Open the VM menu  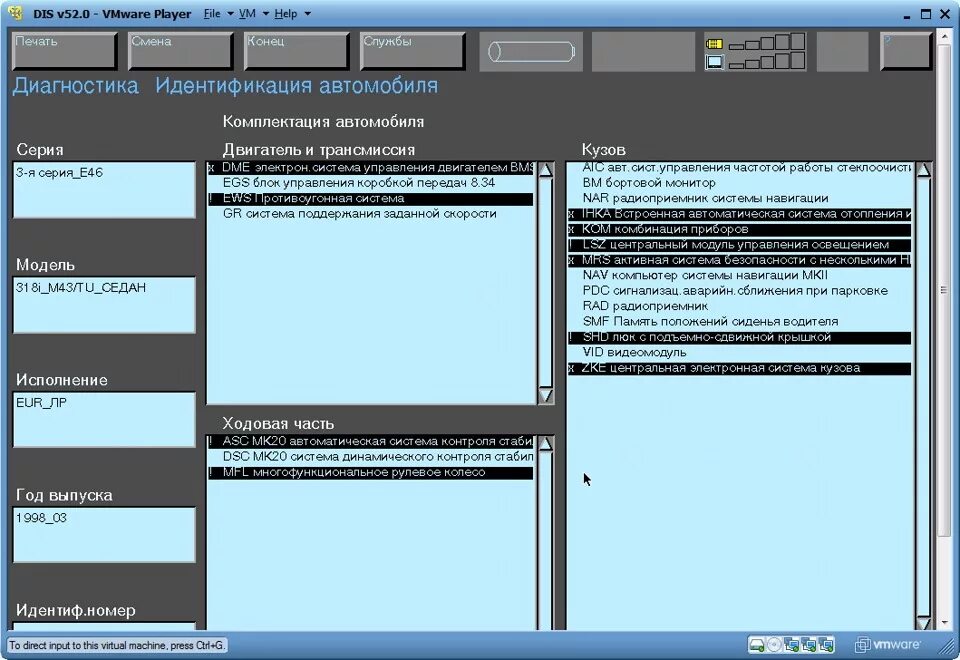[247, 13]
